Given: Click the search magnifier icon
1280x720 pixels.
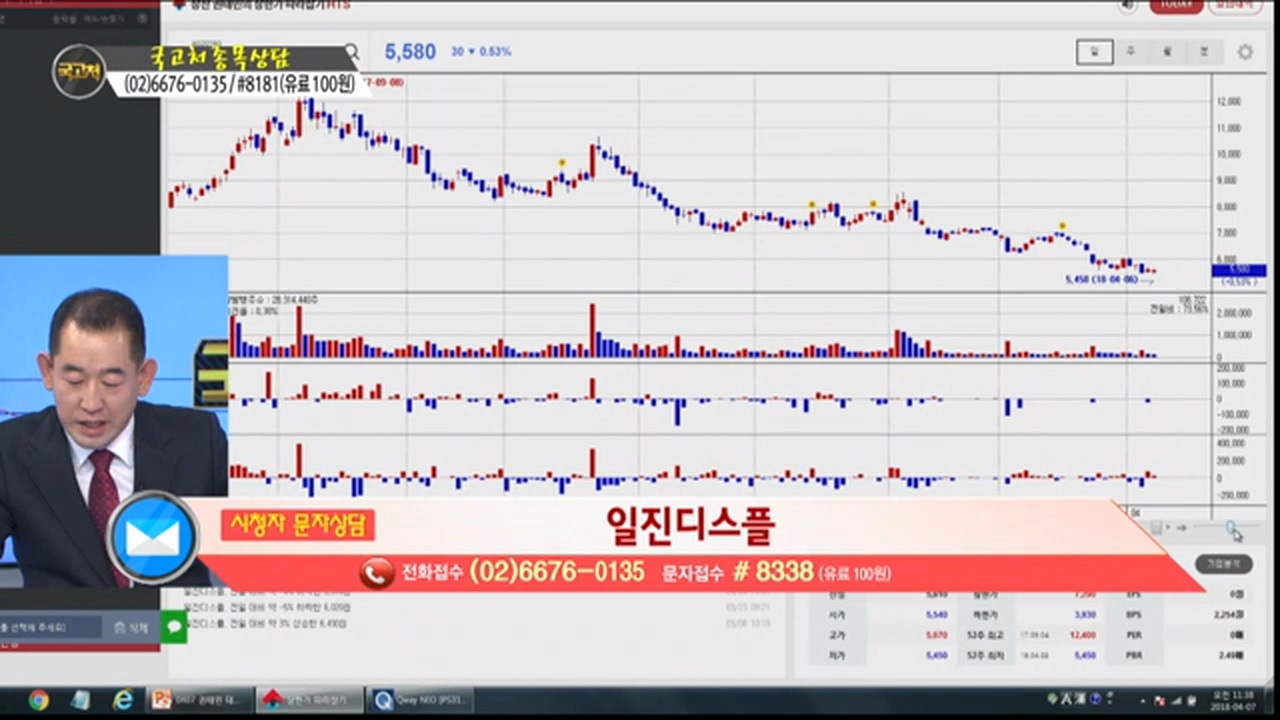Looking at the screenshot, I should [x=351, y=52].
